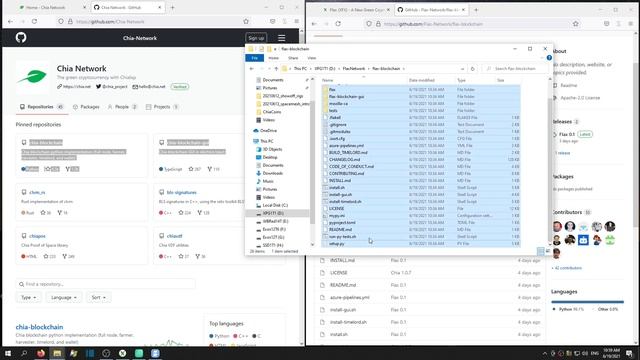Expand the File Explorer address bar history dropdown

[462, 69]
